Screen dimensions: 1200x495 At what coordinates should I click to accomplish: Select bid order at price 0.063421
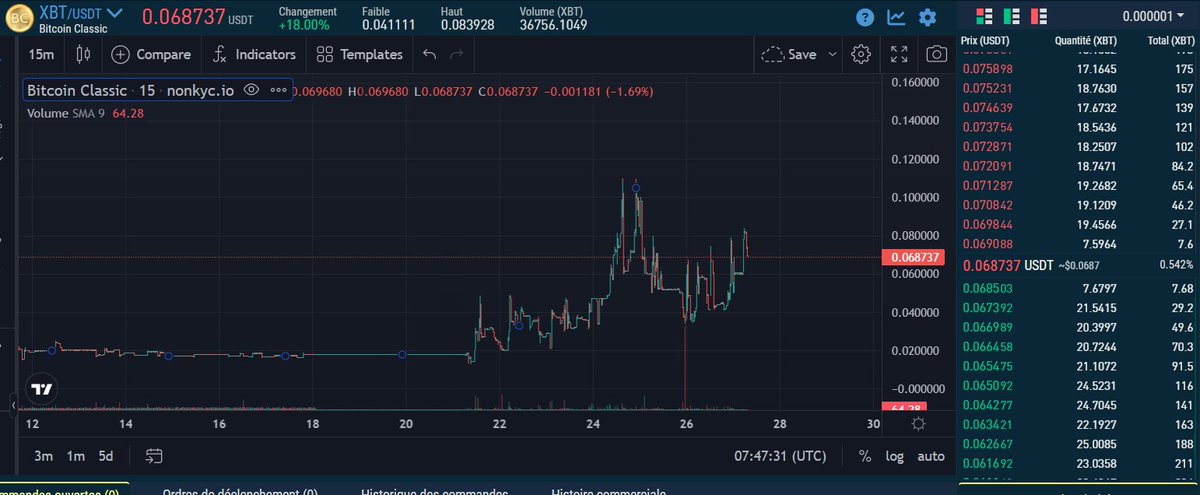(1078, 425)
